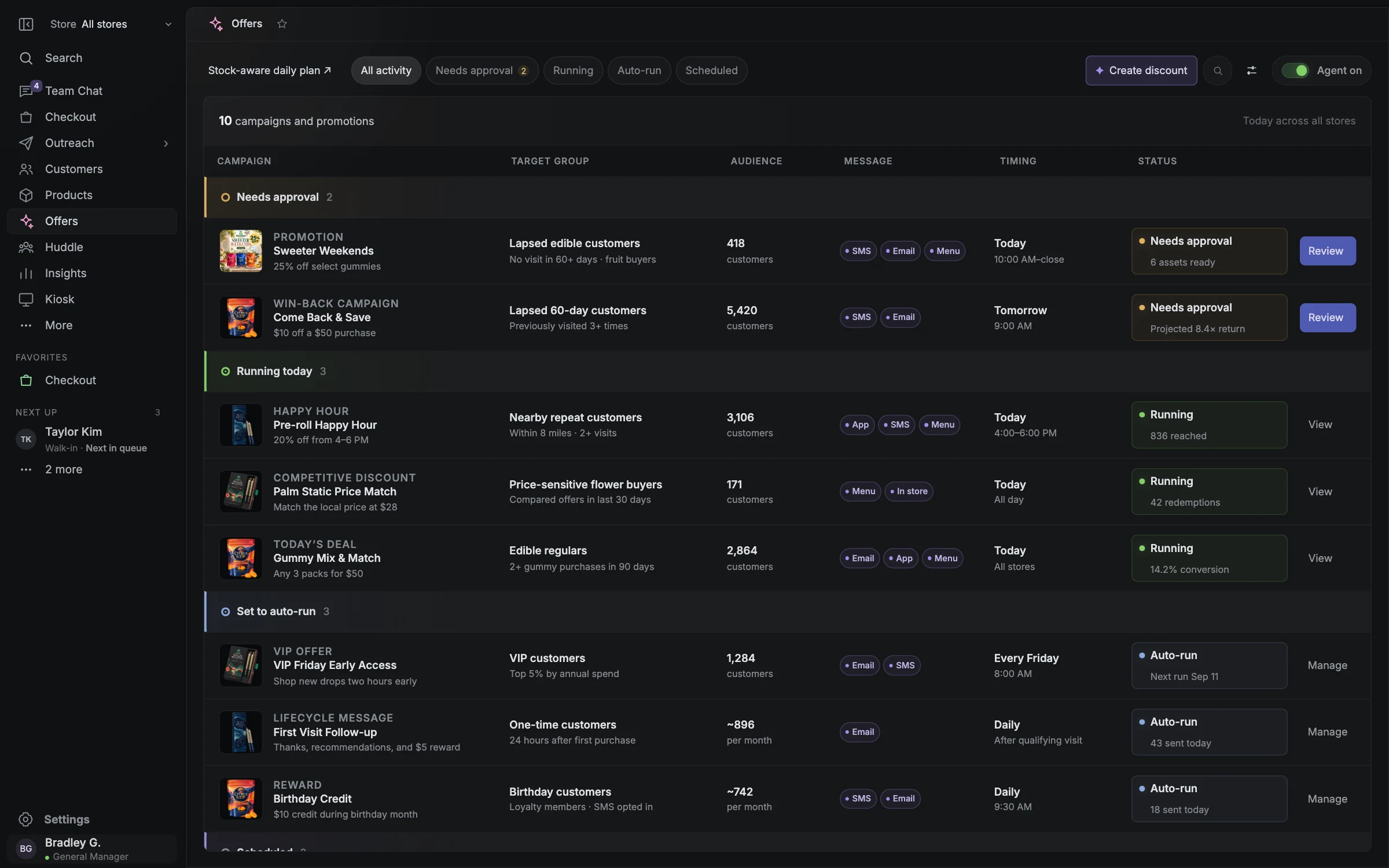Click the Outreach paper-plane icon
This screenshot has height=868, width=1389.
pyautogui.click(x=26, y=143)
